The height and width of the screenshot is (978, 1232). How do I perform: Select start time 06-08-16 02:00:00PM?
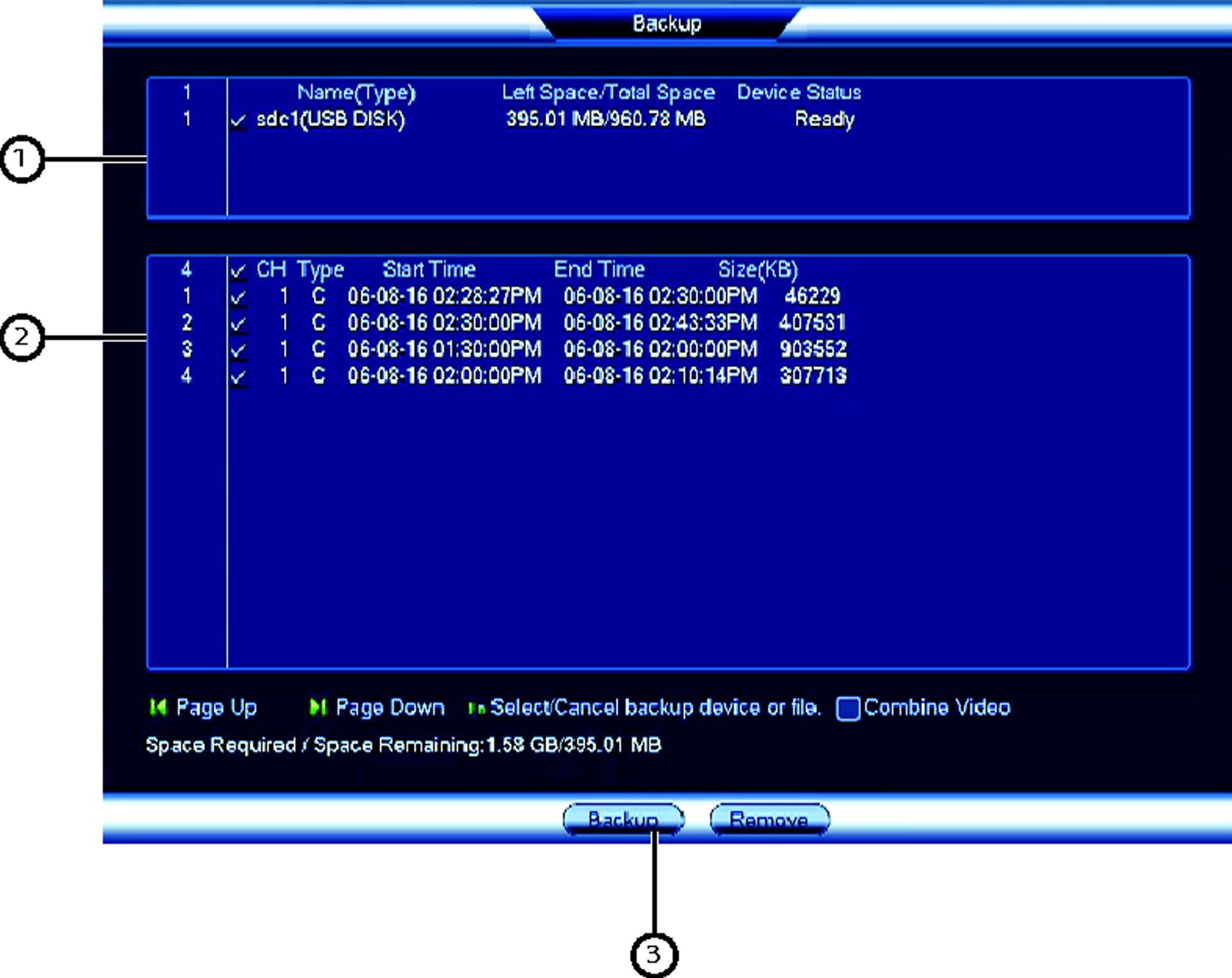[x=444, y=375]
